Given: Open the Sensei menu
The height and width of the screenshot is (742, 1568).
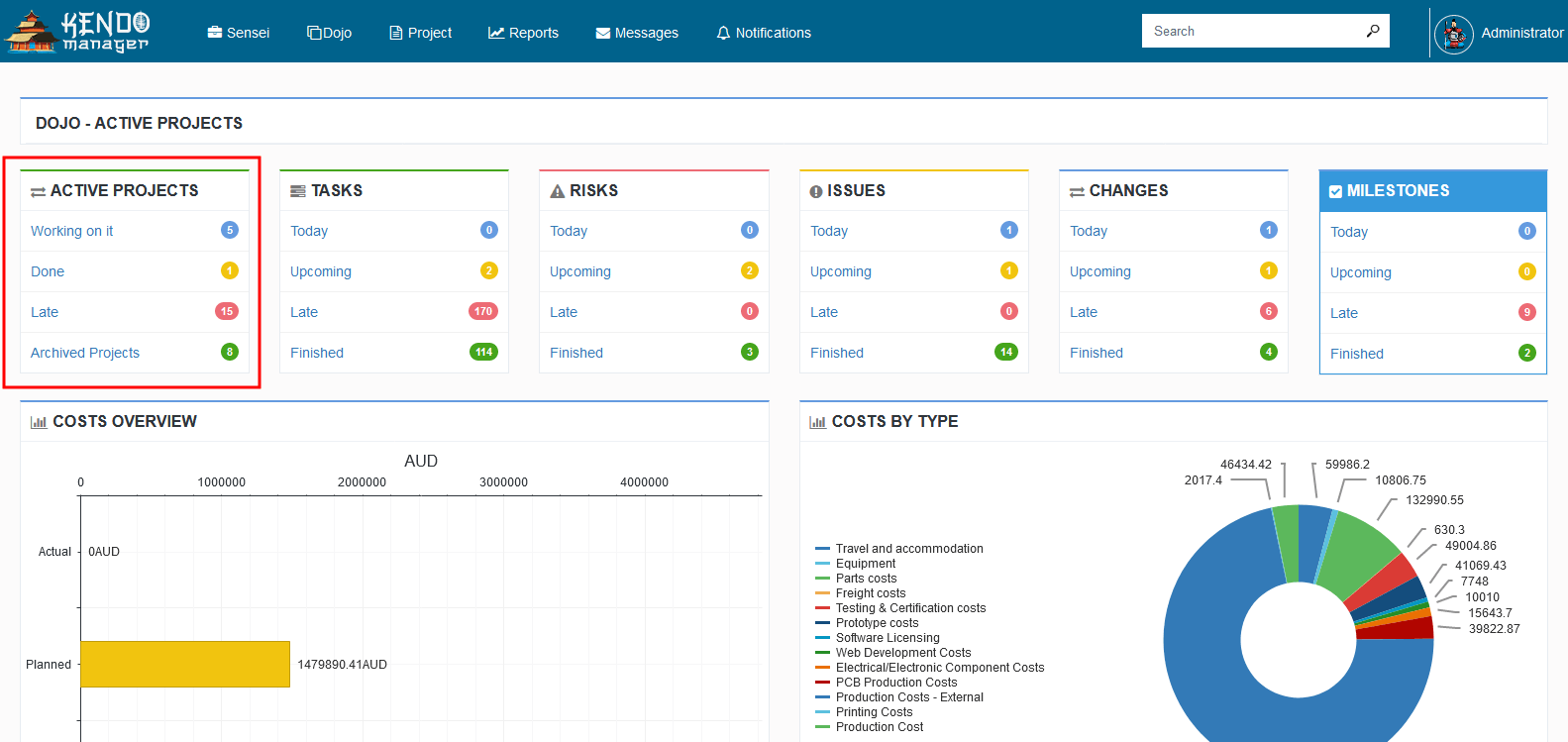Looking at the screenshot, I should pyautogui.click(x=238, y=33).
